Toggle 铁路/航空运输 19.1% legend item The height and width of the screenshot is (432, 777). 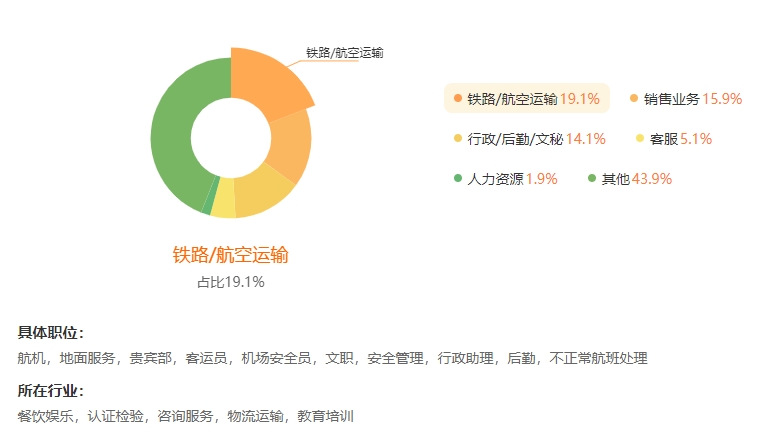526,99
